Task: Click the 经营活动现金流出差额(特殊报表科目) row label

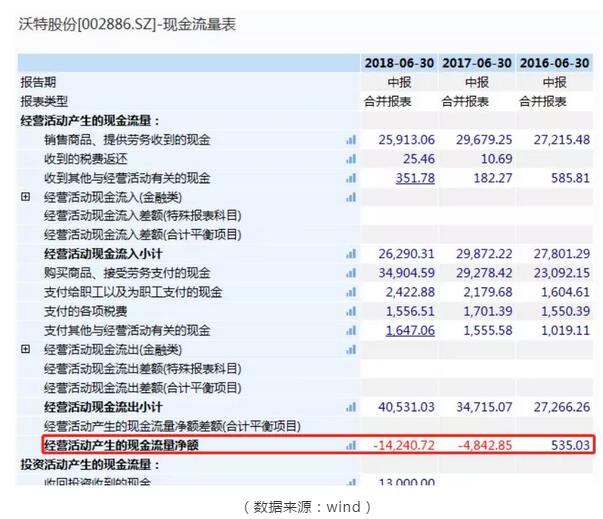Action: 143,369
